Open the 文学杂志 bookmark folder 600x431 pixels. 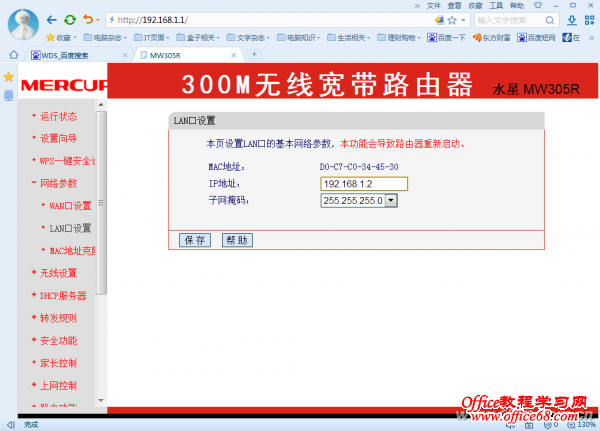[248, 37]
